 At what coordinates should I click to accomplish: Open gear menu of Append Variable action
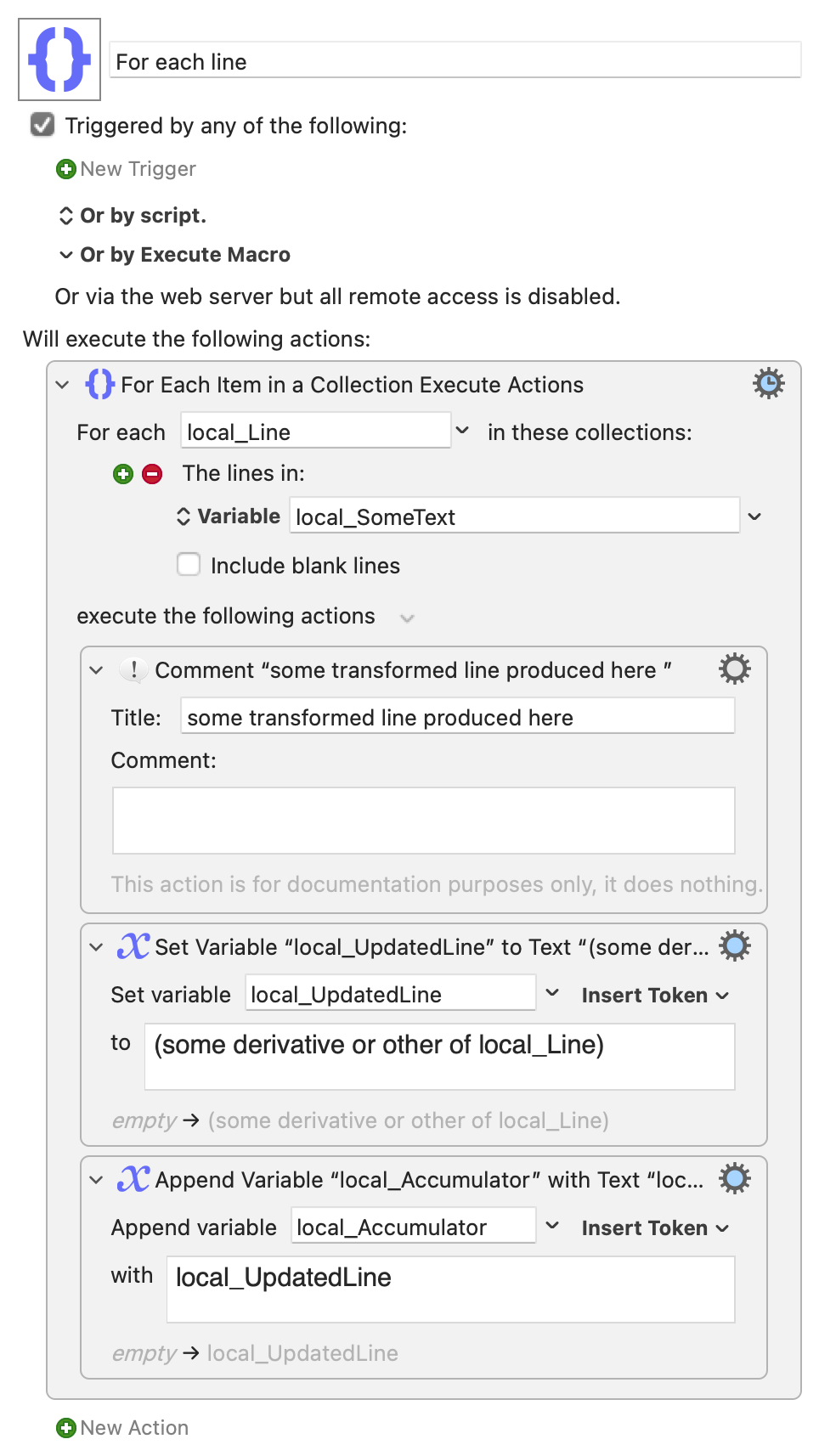[x=735, y=1178]
